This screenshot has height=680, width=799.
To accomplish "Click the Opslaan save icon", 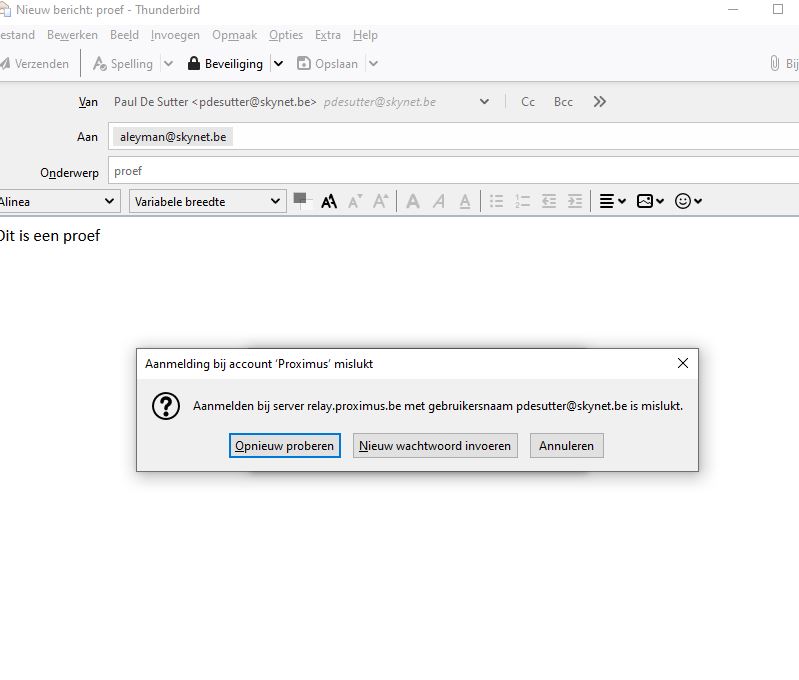I will click(304, 63).
